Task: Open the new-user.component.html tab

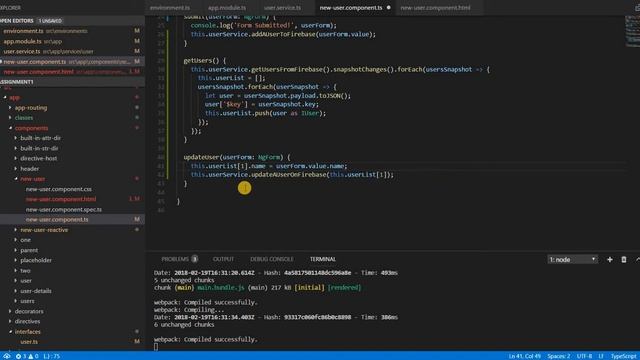Action: 435,8
